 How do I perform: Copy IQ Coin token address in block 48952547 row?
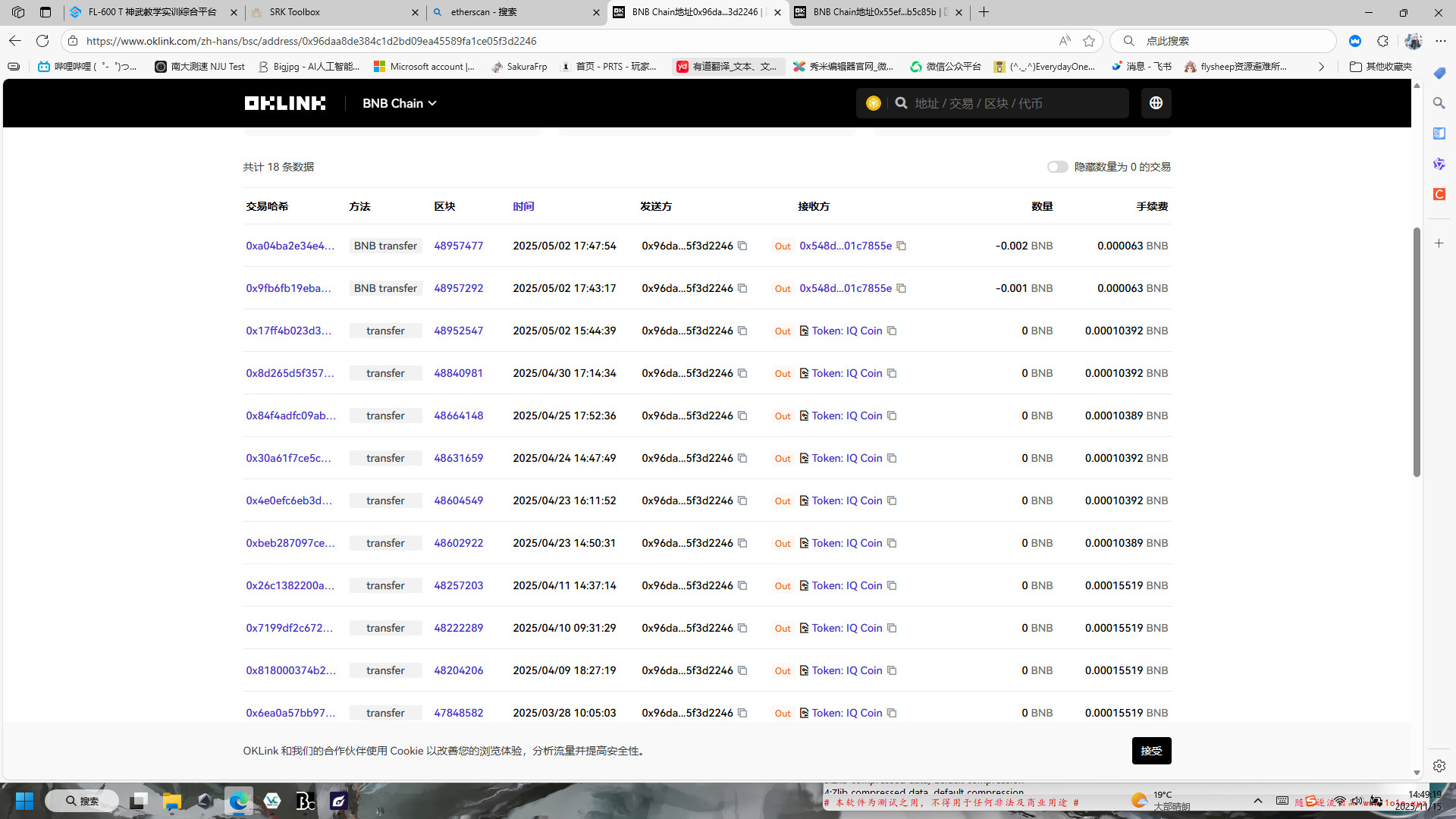[892, 331]
